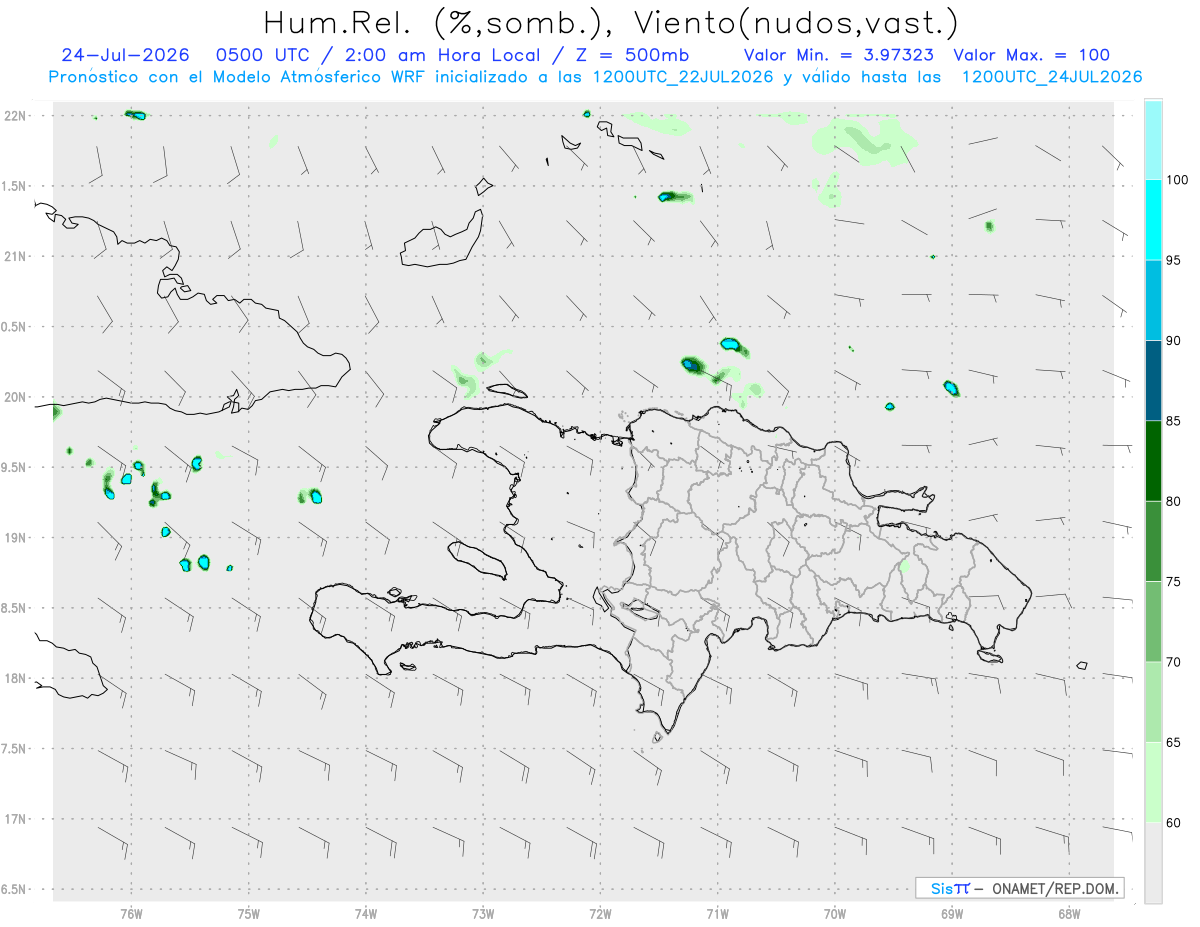Pick the gray below-60 colorbar segment
Image resolution: width=1200 pixels, height=927 pixels.
[x=1153, y=863]
